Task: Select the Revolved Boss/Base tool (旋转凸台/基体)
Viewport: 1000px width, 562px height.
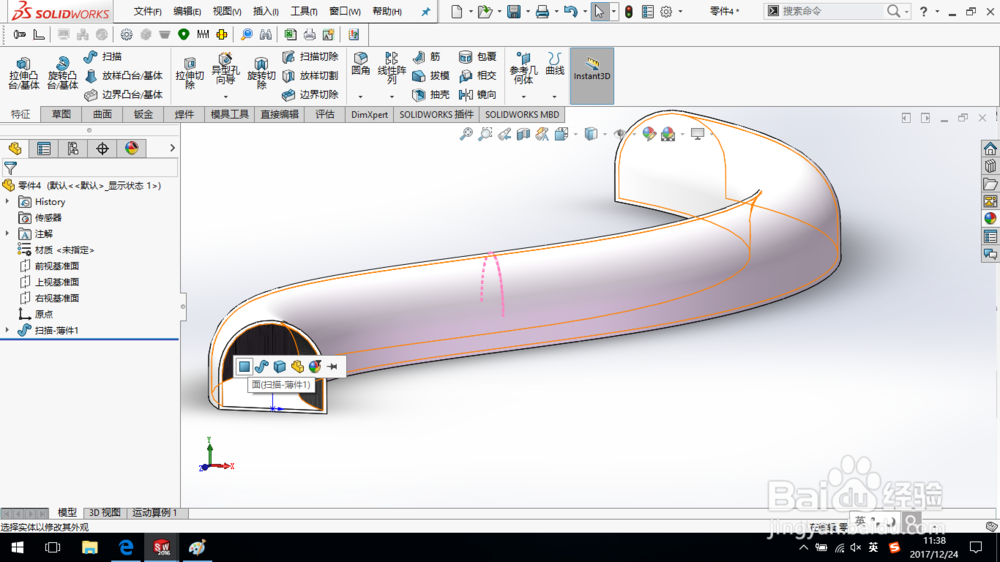Action: (x=62, y=73)
